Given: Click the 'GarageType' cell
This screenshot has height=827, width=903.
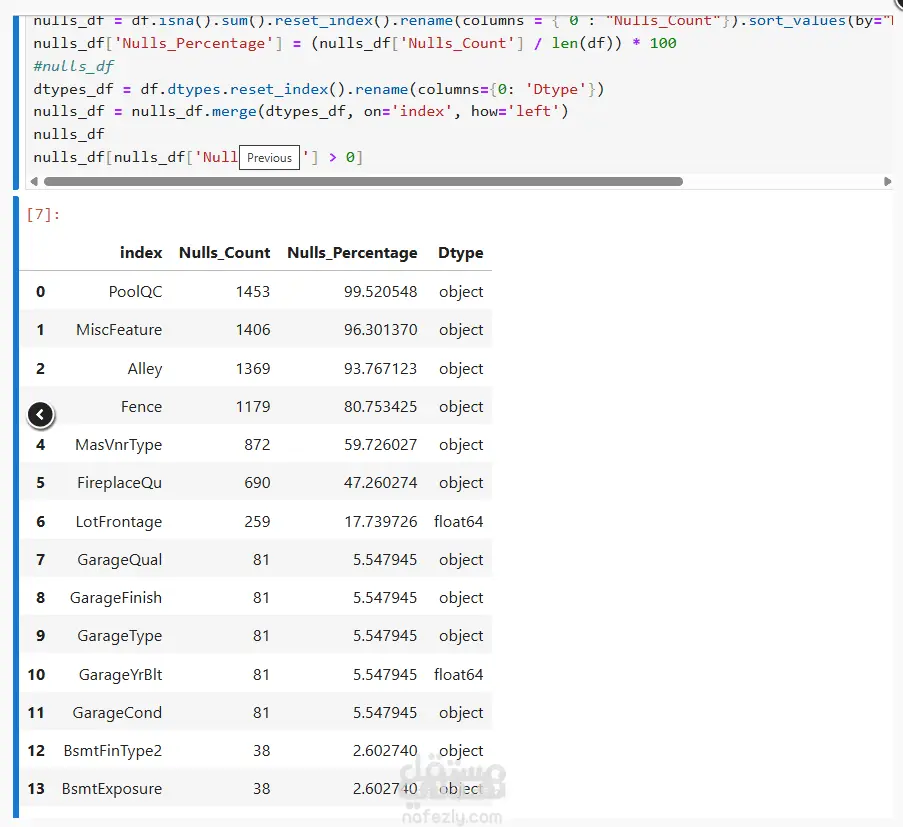Looking at the screenshot, I should pyautogui.click(x=120, y=636).
